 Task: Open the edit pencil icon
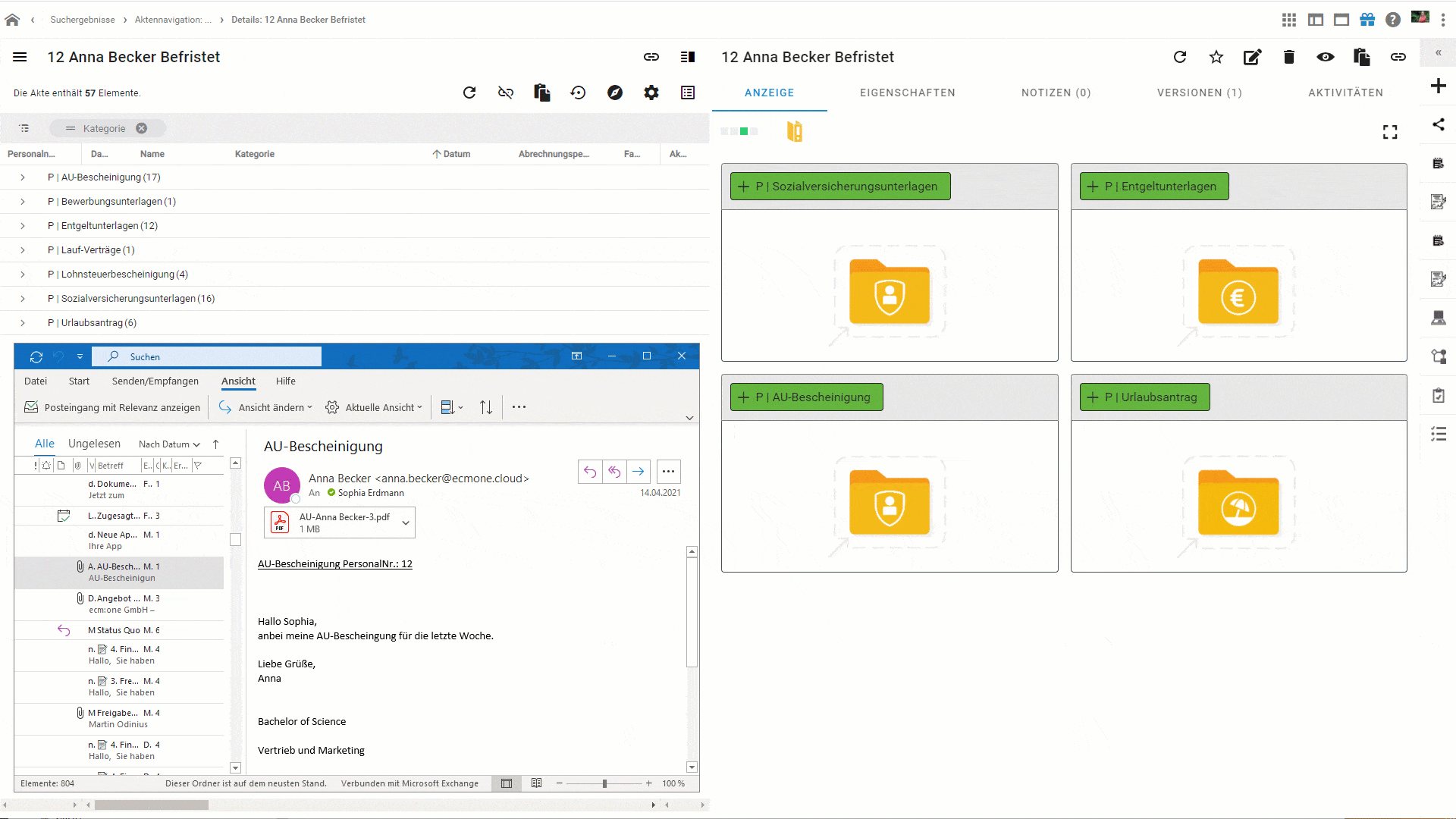(1252, 57)
